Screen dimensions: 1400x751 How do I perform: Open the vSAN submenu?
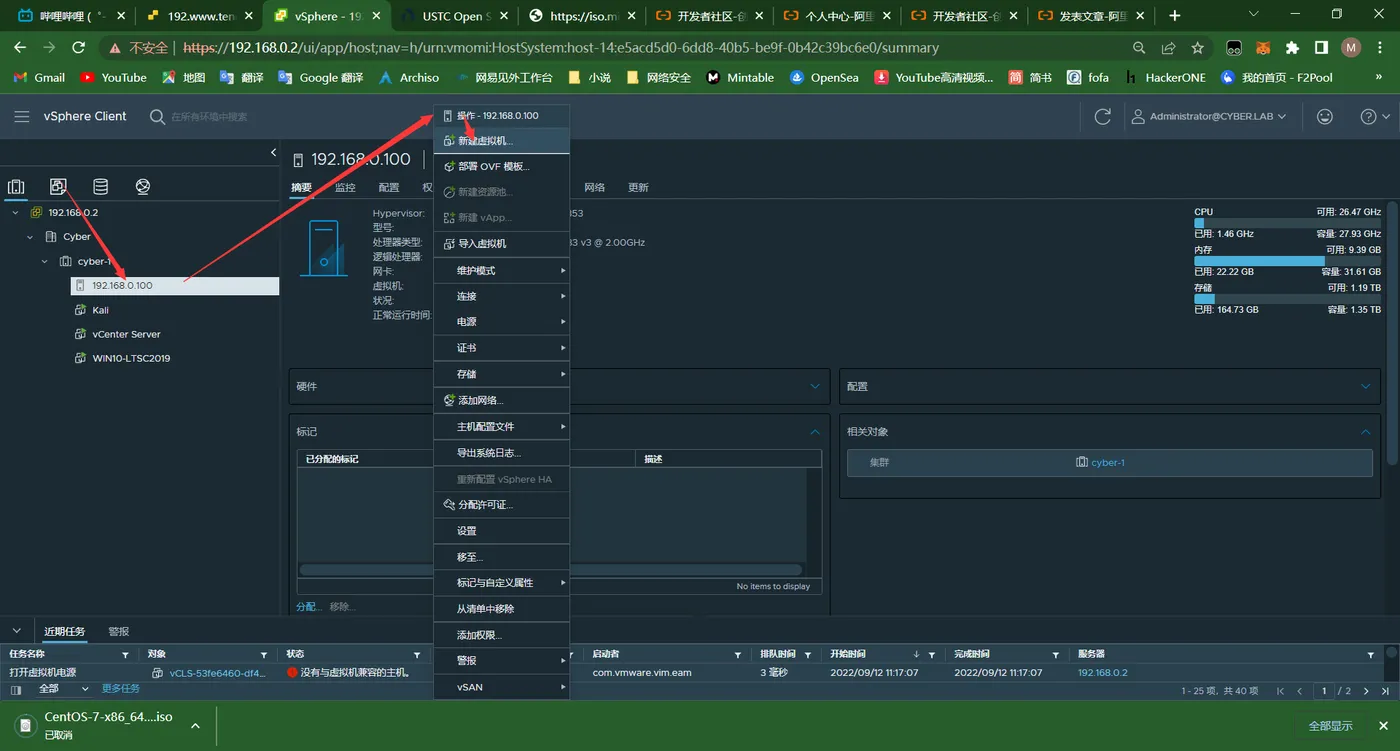[501, 687]
